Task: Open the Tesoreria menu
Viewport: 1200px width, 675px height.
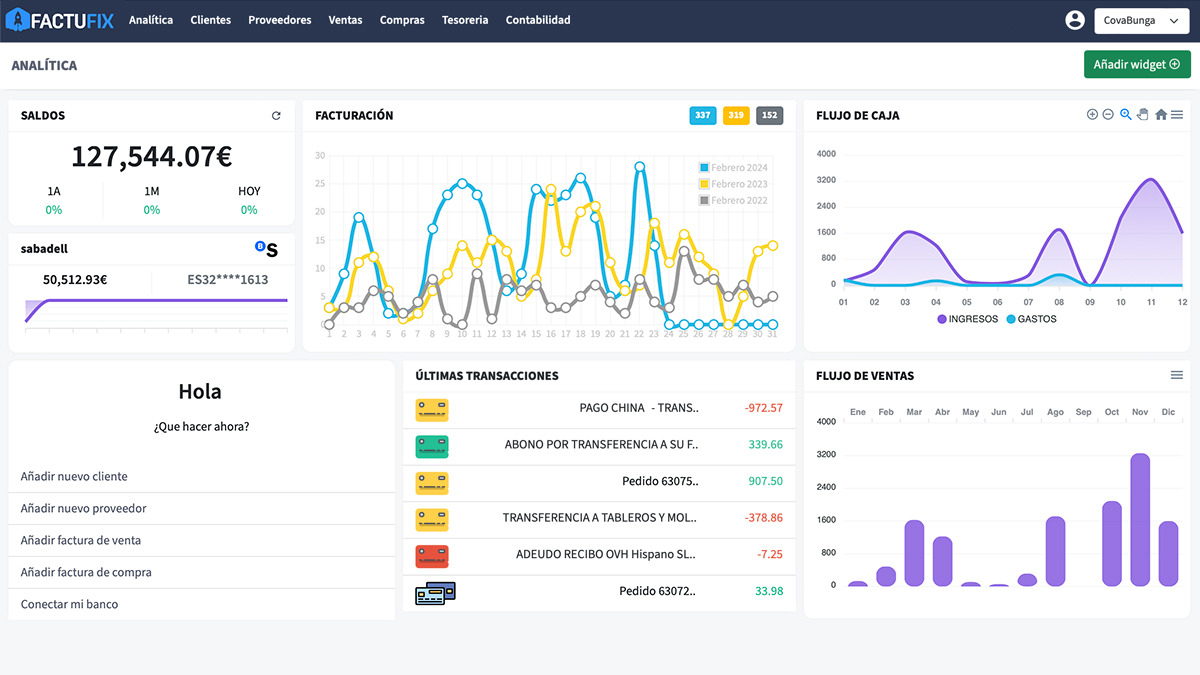Action: pyautogui.click(x=465, y=20)
